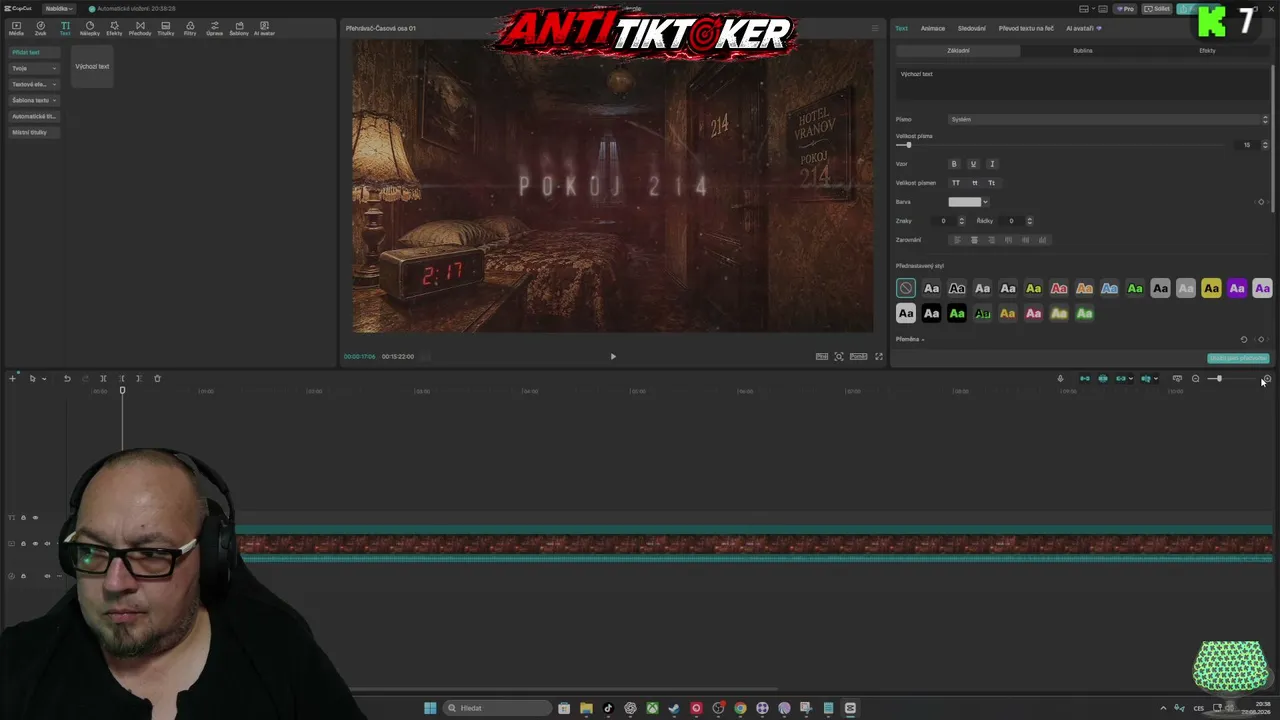
Task: Set letter case to lowercase tt
Action: [x=975, y=183]
